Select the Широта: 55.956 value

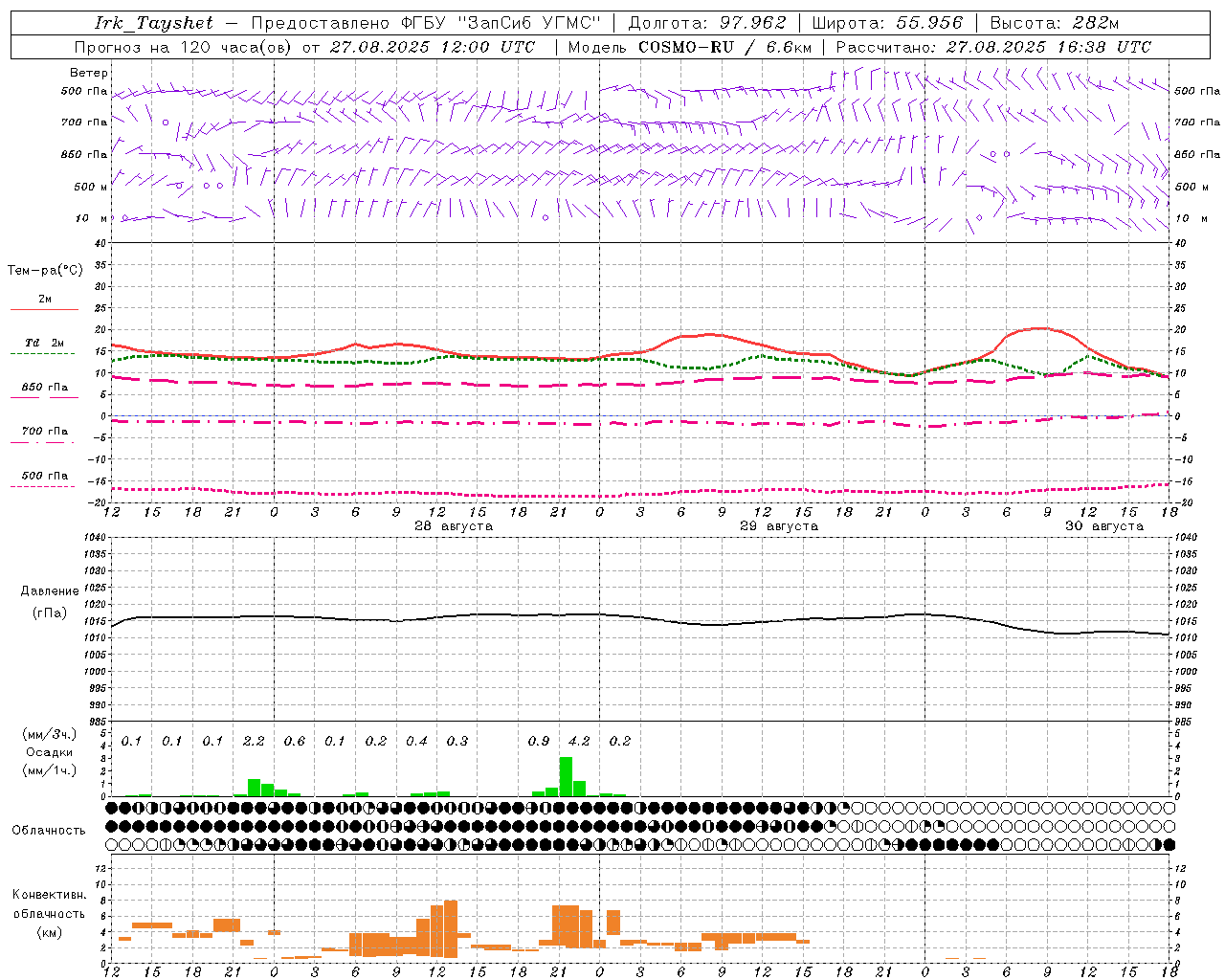coord(888,23)
